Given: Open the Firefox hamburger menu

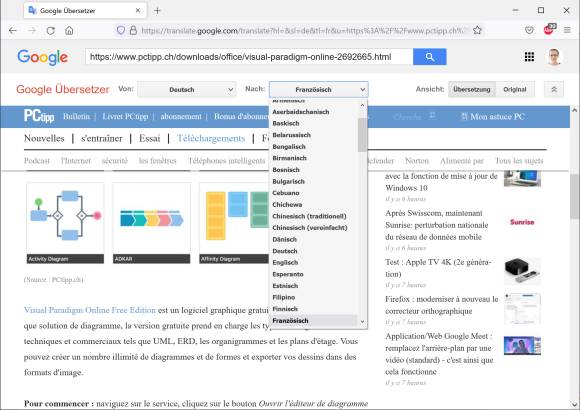Looking at the screenshot, I should 567,30.
